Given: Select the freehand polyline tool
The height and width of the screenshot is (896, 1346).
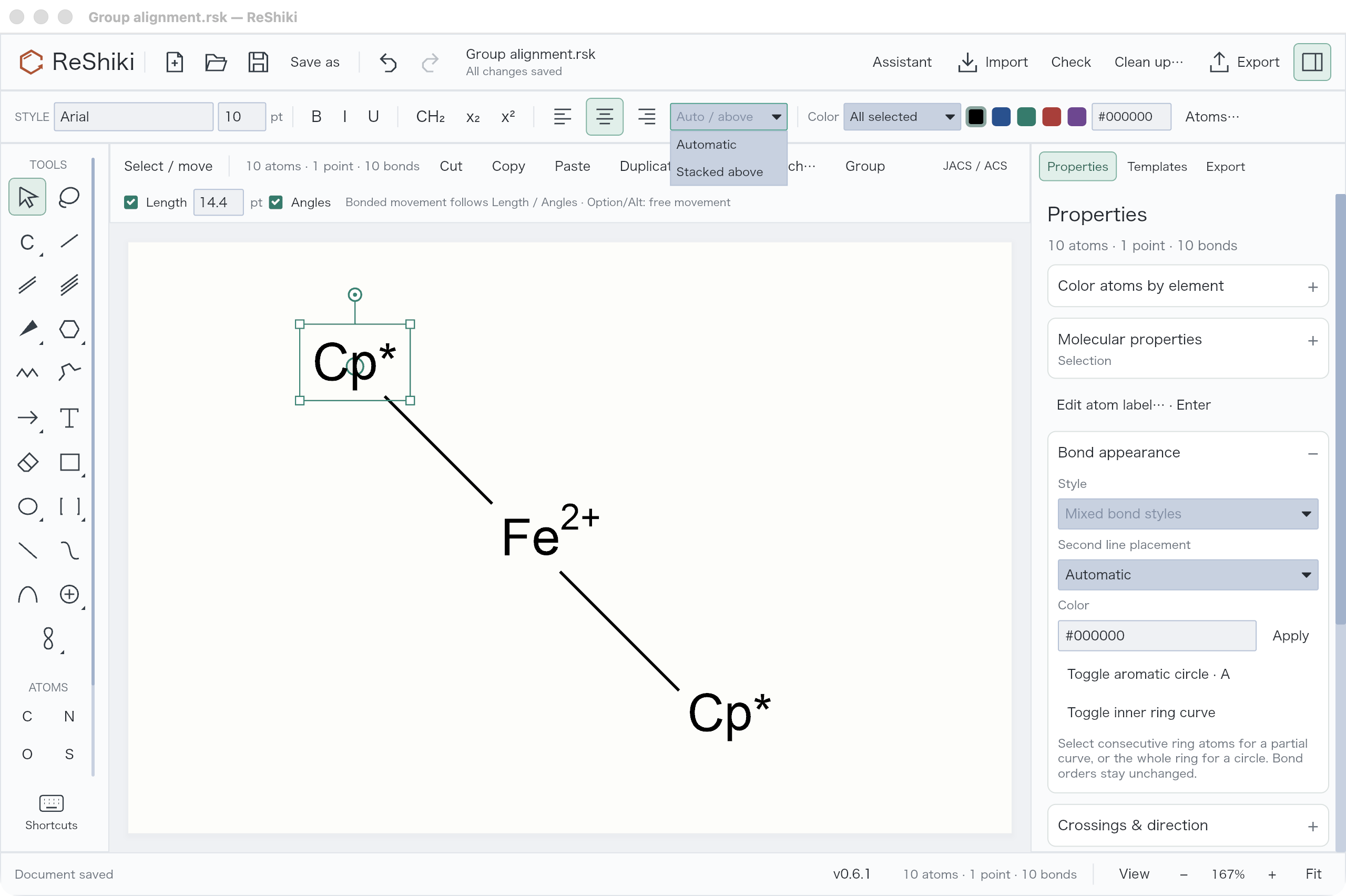Looking at the screenshot, I should (x=69, y=373).
